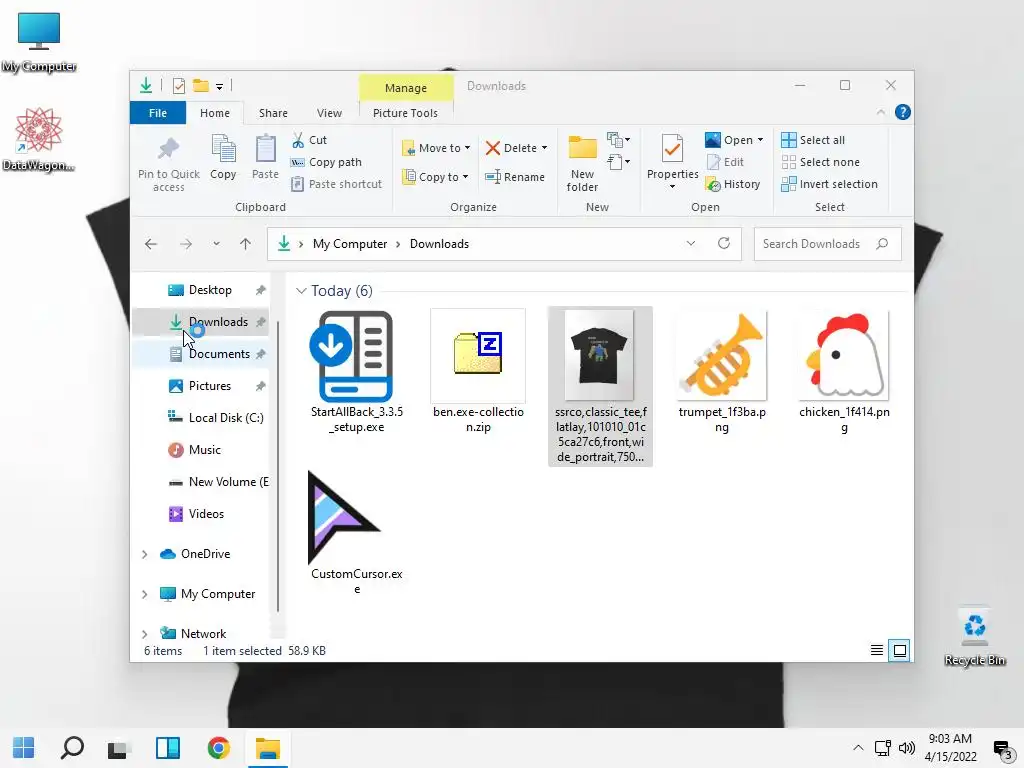Select chicken_1f414.png thumbnail
Screen dimensions: 1024x768
pyautogui.click(x=844, y=372)
